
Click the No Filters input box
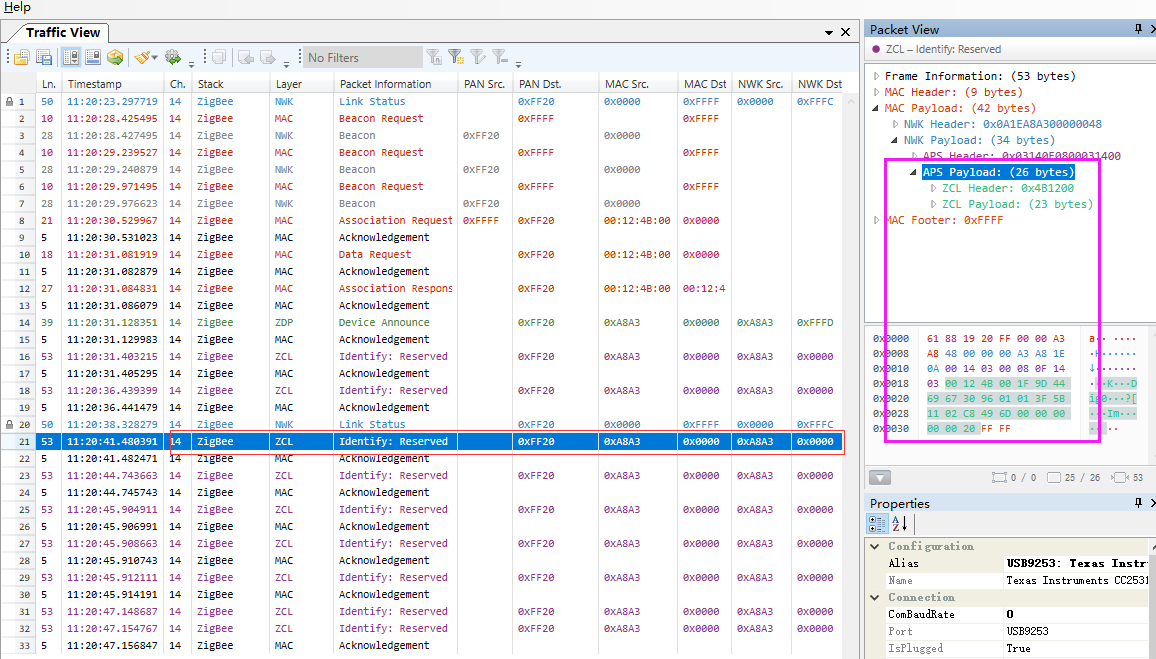click(x=362, y=58)
